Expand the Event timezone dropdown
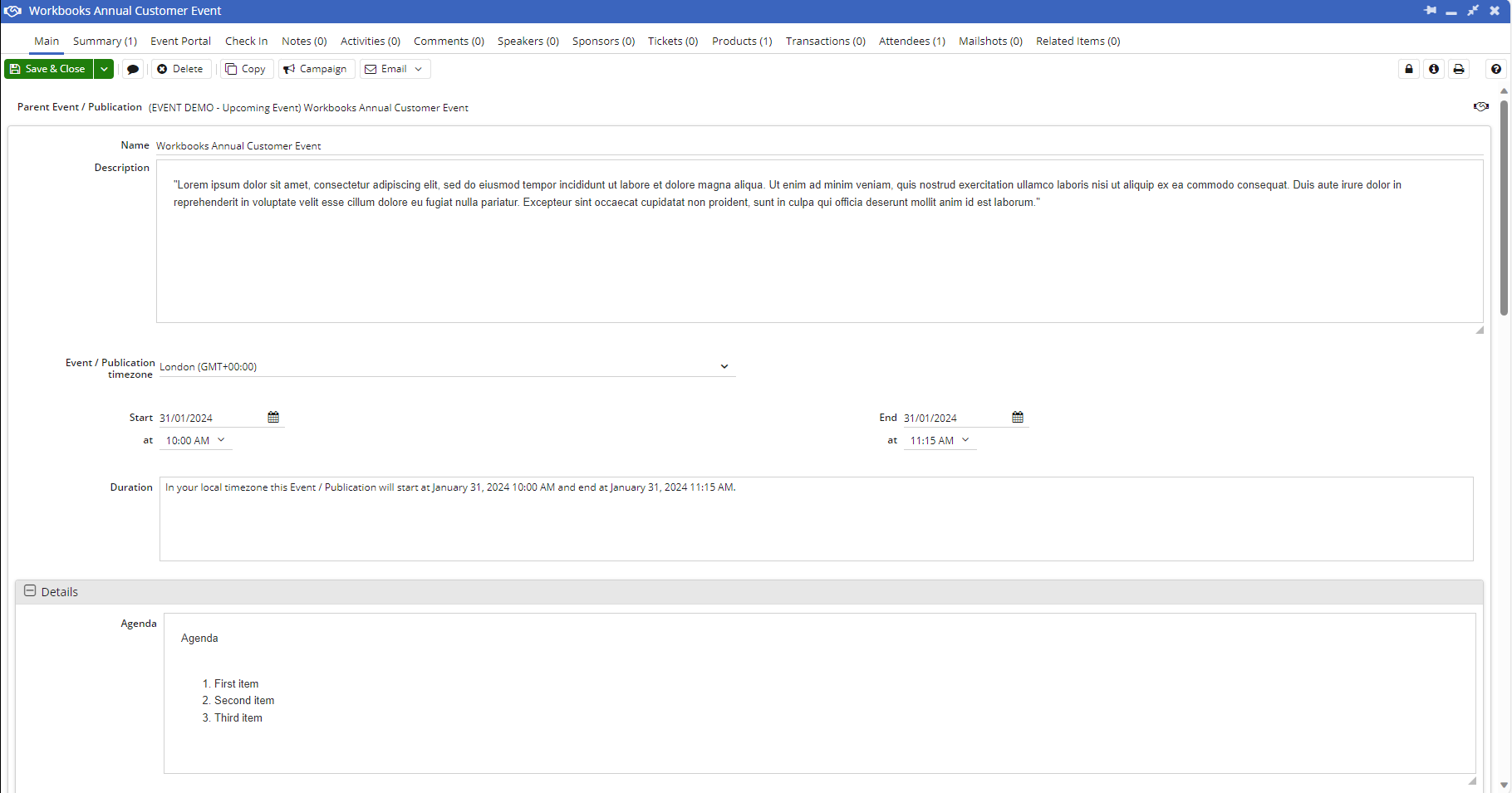The image size is (1512, 793). click(x=724, y=366)
